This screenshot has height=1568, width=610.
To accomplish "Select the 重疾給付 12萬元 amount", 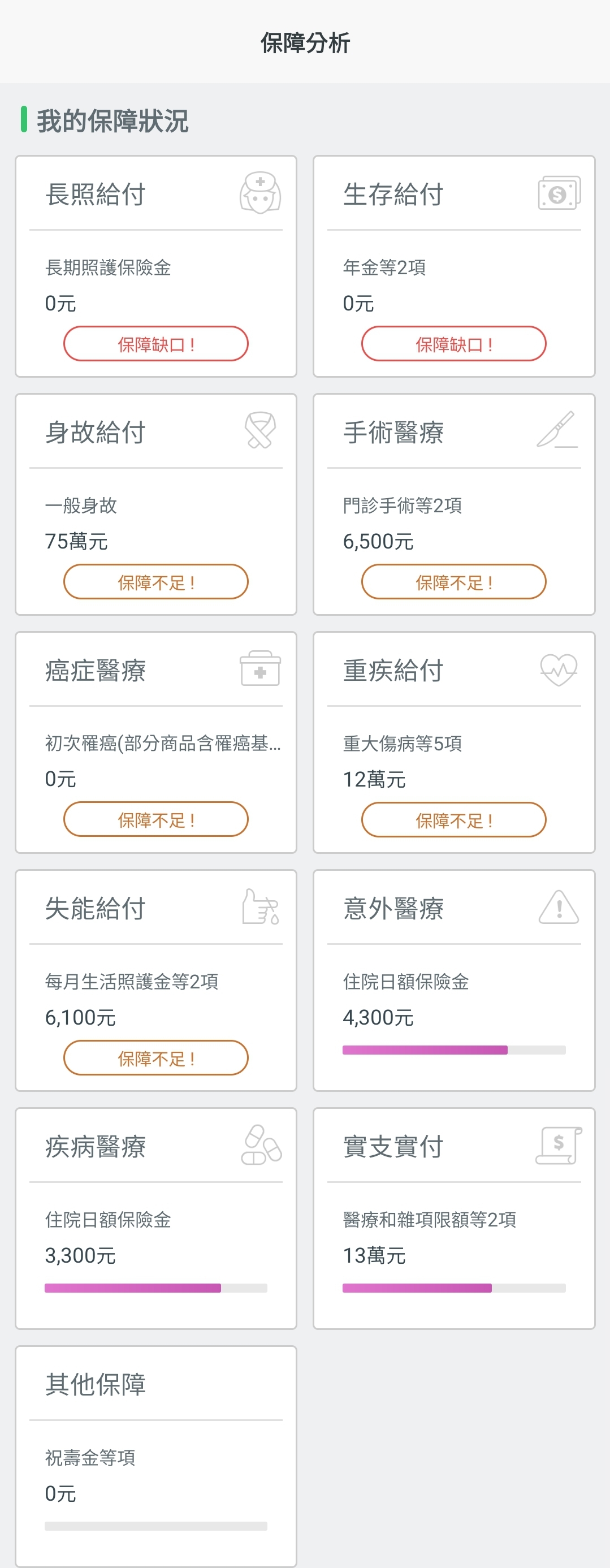I will tap(374, 779).
